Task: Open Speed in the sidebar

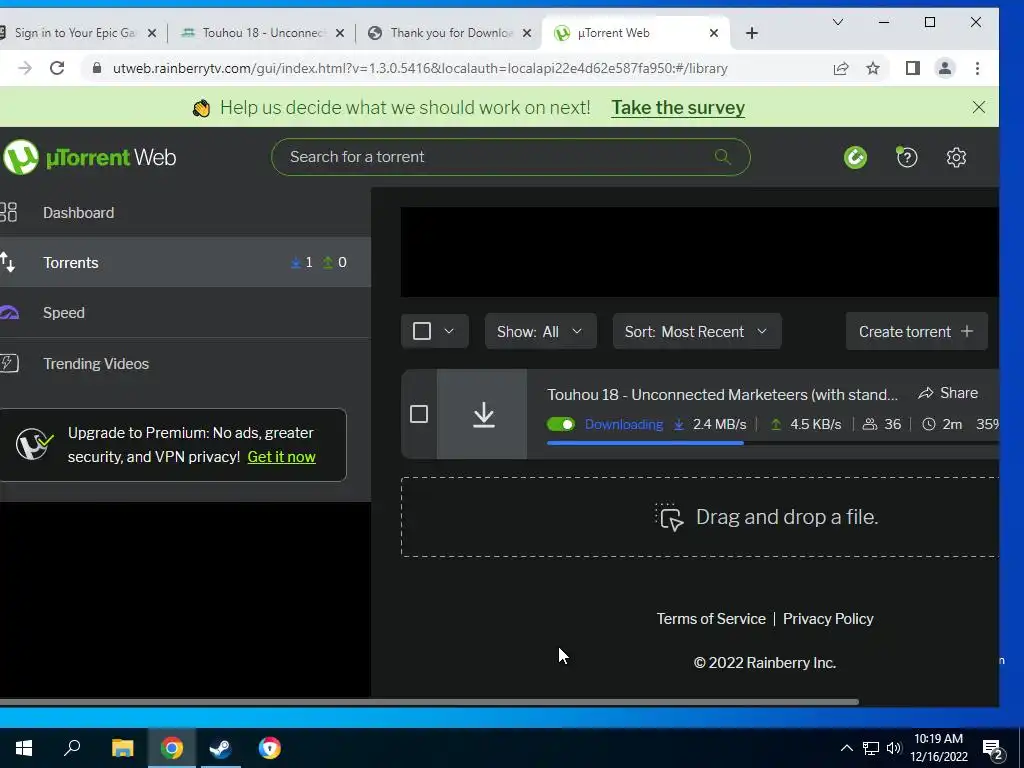Action: [x=185, y=313]
